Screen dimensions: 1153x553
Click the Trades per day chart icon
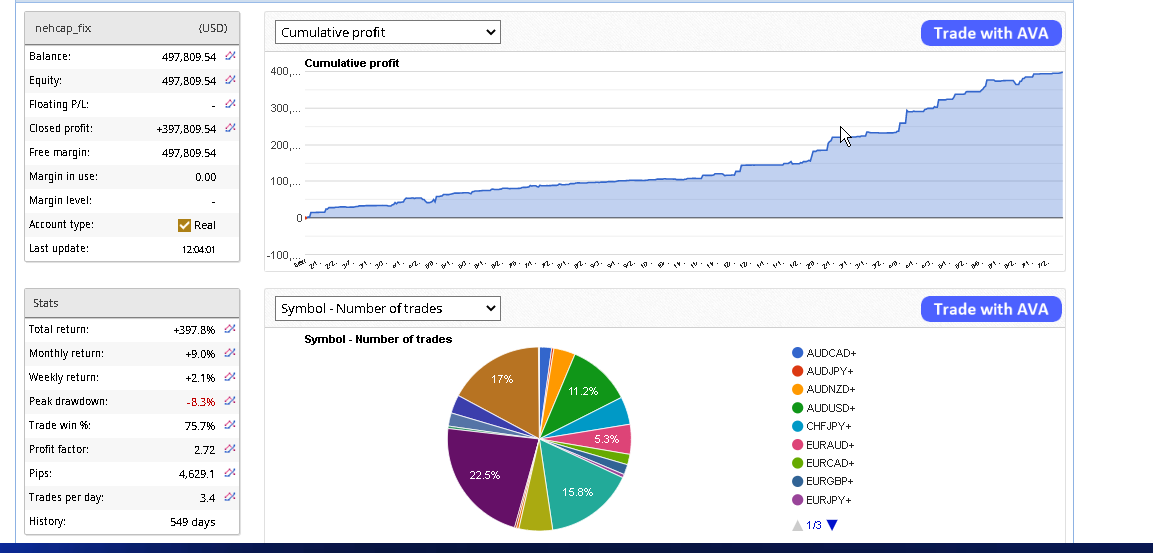230,497
